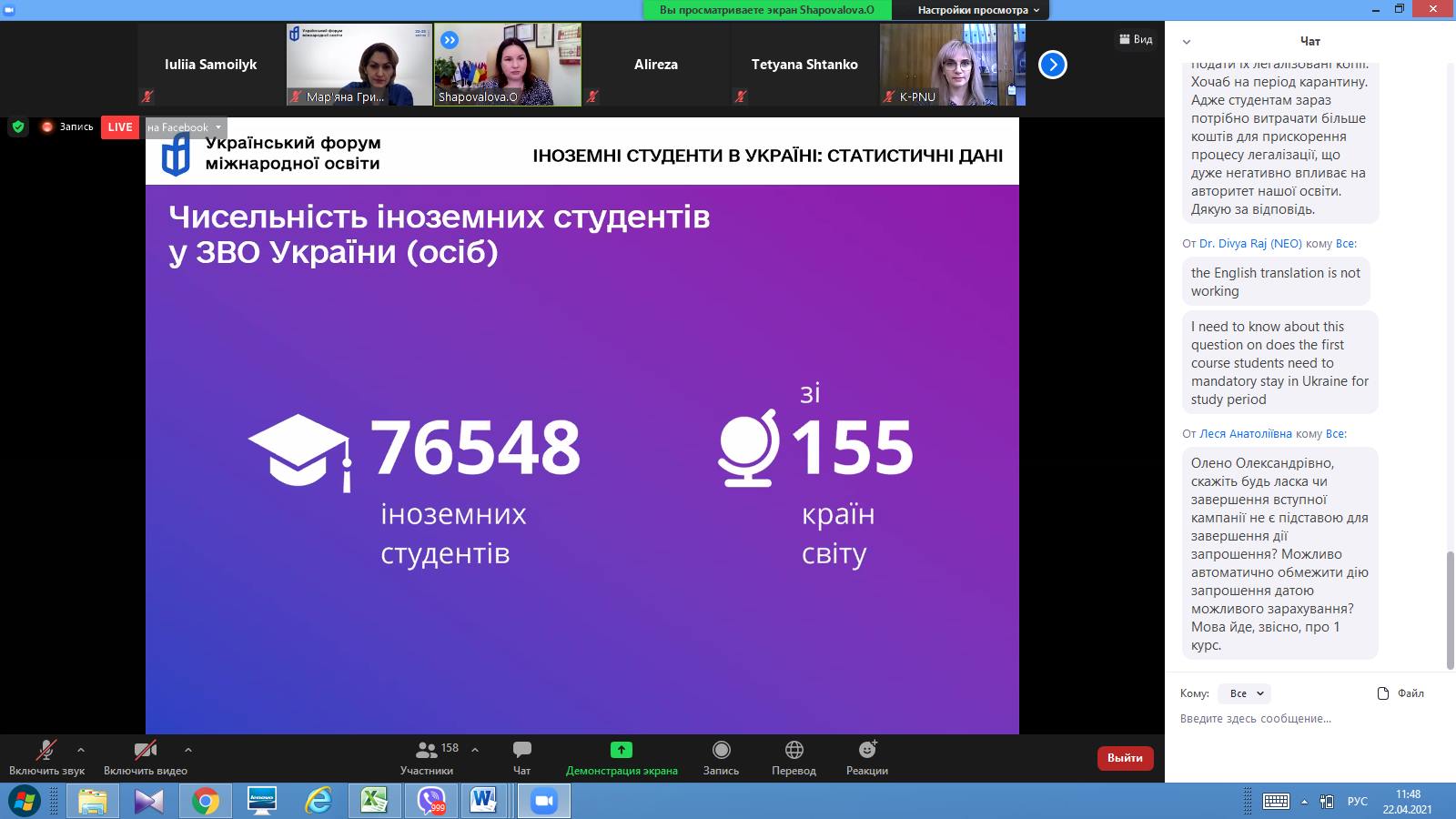Show next participants with blue arrow
This screenshot has width=1456, height=819.
[x=1052, y=65]
